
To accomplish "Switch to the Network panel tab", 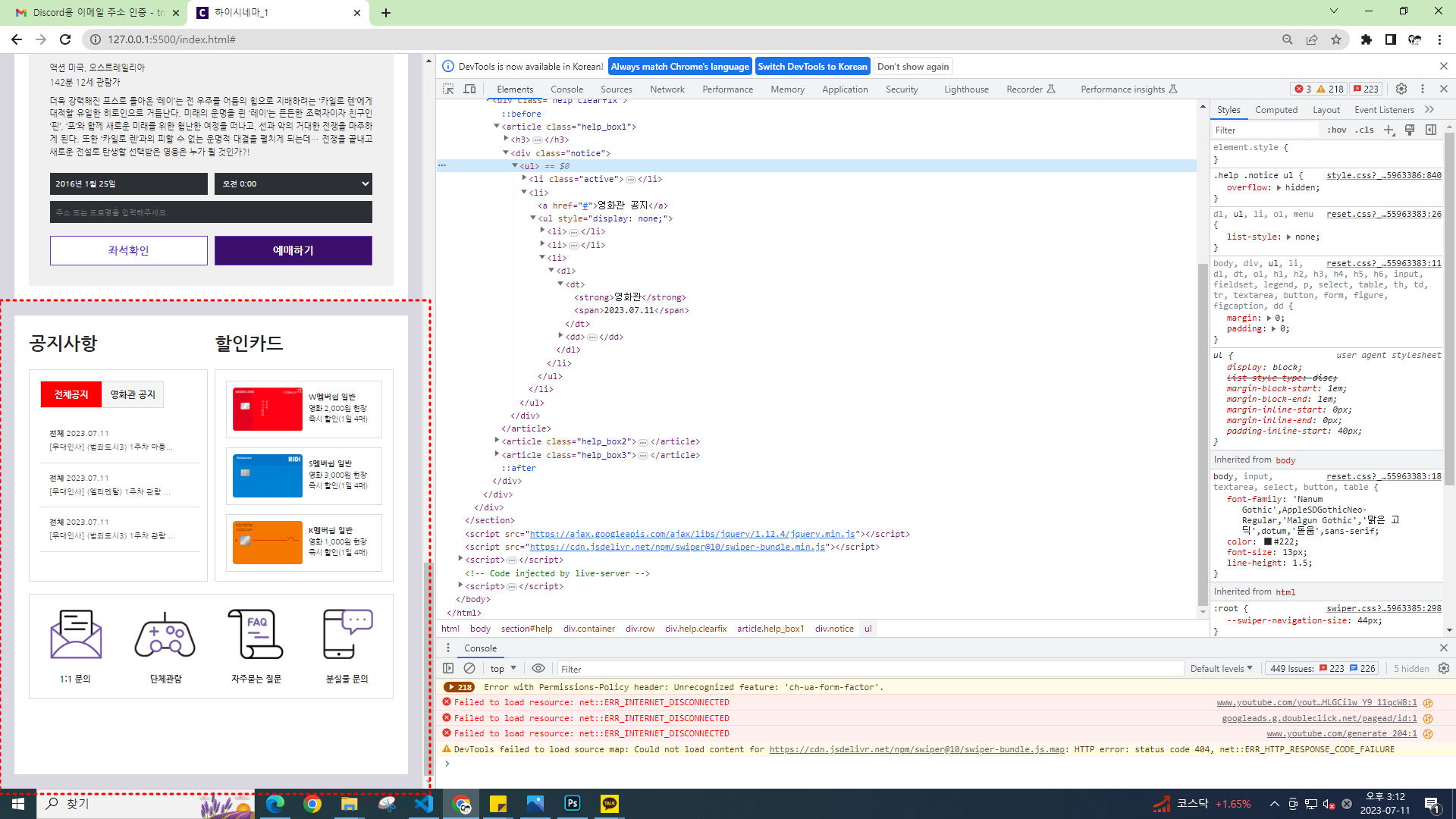I will (x=667, y=89).
